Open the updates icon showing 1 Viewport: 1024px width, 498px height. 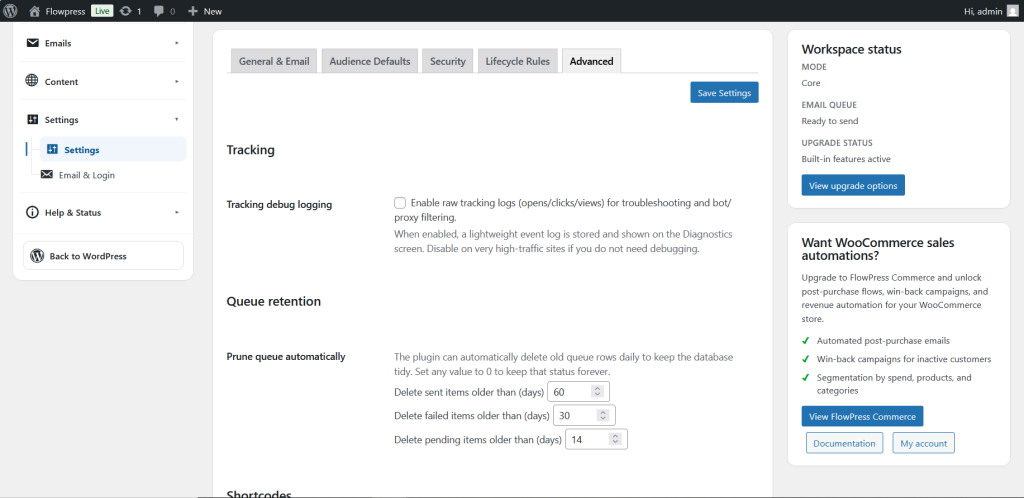click(125, 11)
